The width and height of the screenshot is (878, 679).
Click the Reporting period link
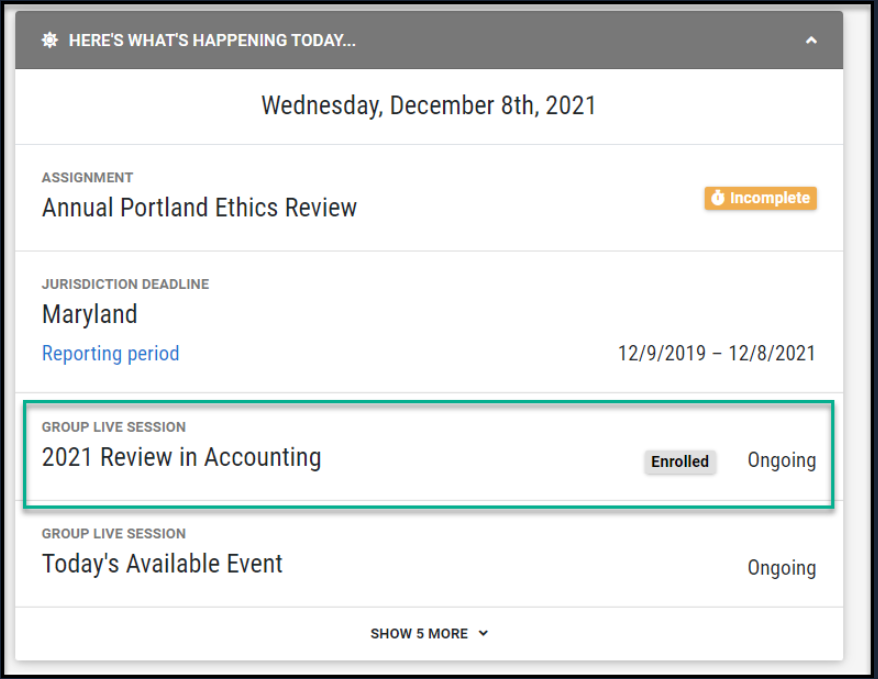point(110,353)
